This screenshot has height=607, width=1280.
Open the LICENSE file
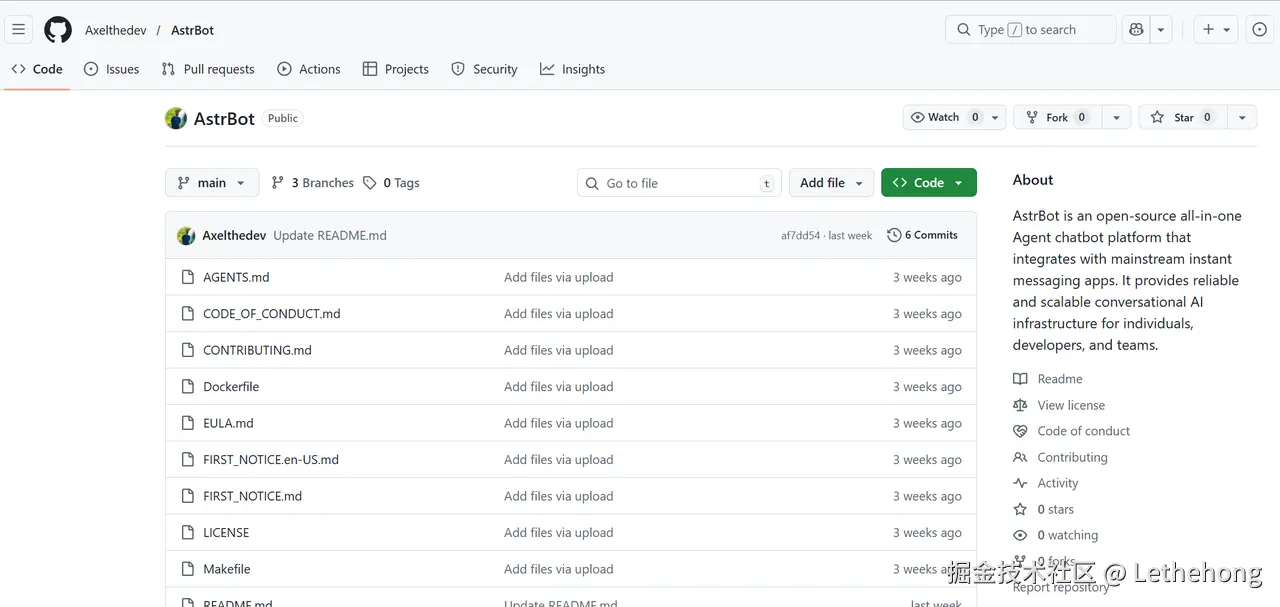[226, 533]
